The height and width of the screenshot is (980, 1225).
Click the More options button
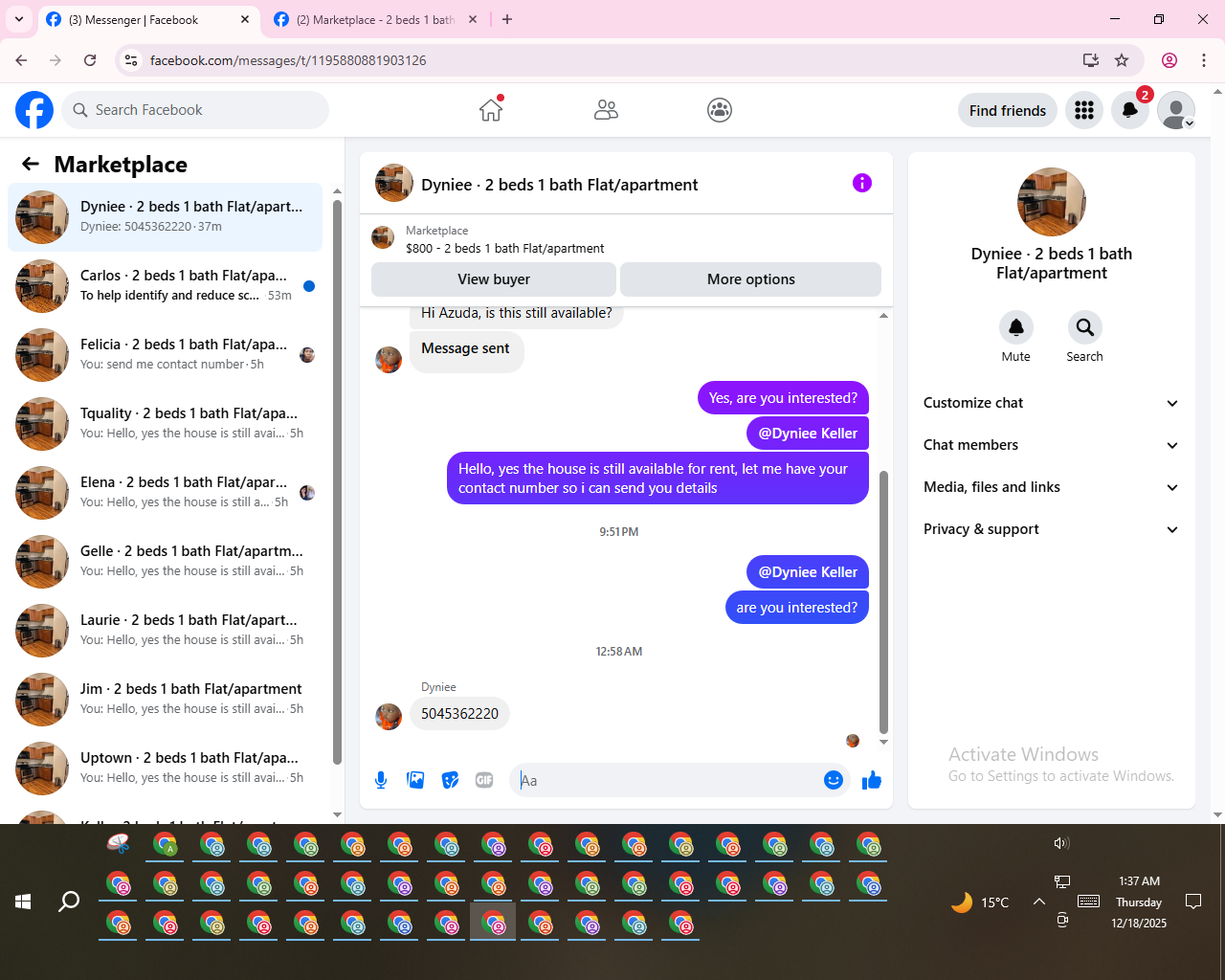tap(750, 279)
